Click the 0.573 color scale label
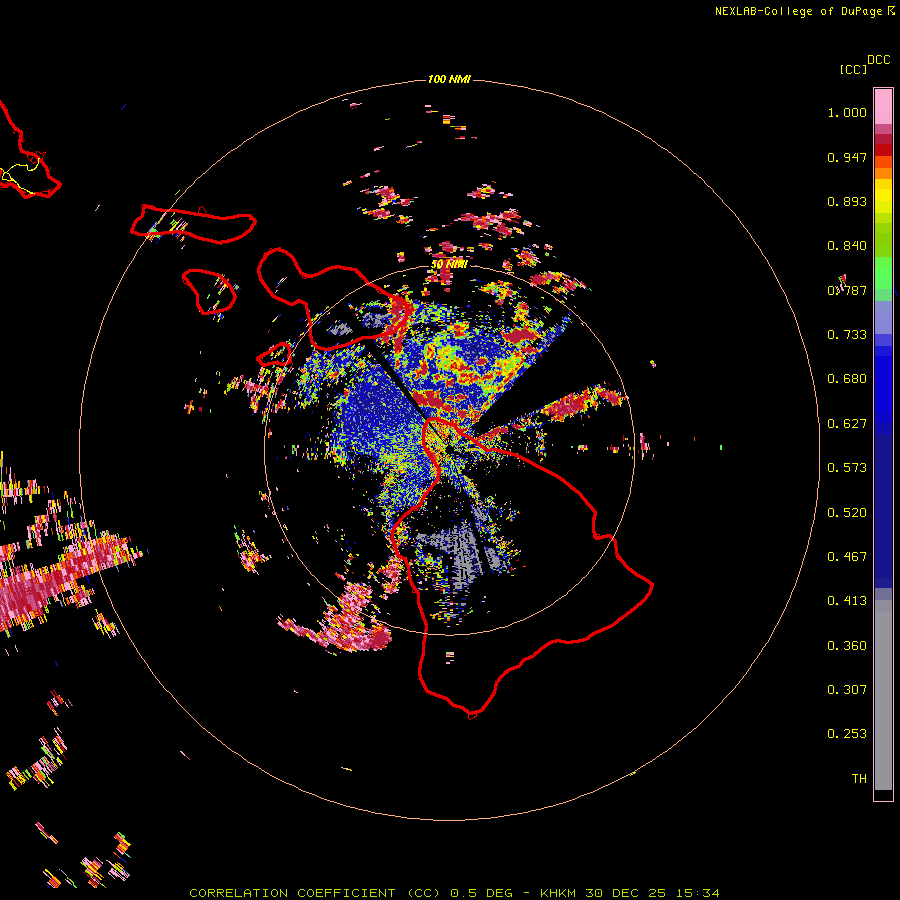Image resolution: width=900 pixels, height=900 pixels. tap(847, 468)
